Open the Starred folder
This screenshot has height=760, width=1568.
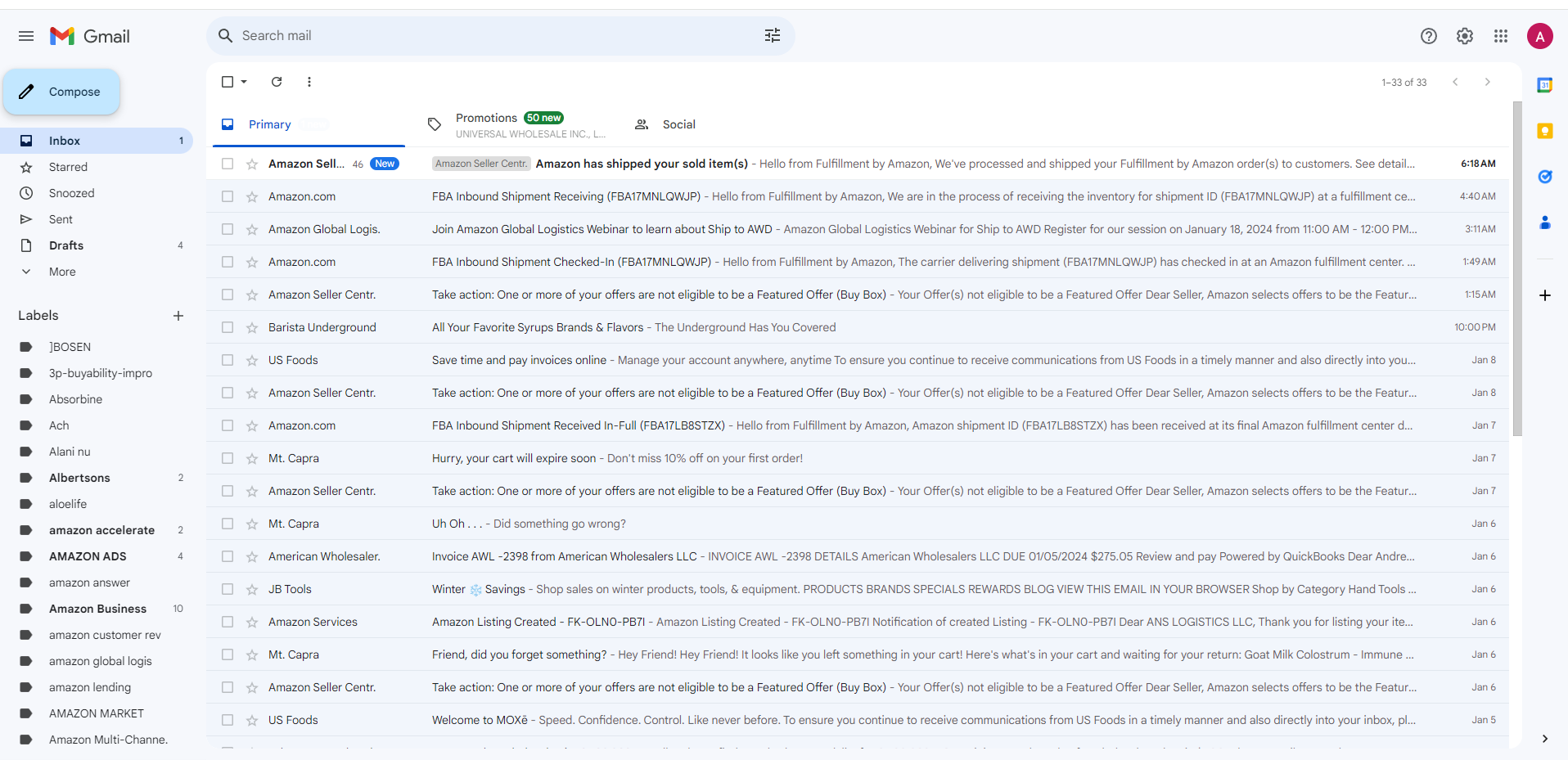pyautogui.click(x=97, y=167)
